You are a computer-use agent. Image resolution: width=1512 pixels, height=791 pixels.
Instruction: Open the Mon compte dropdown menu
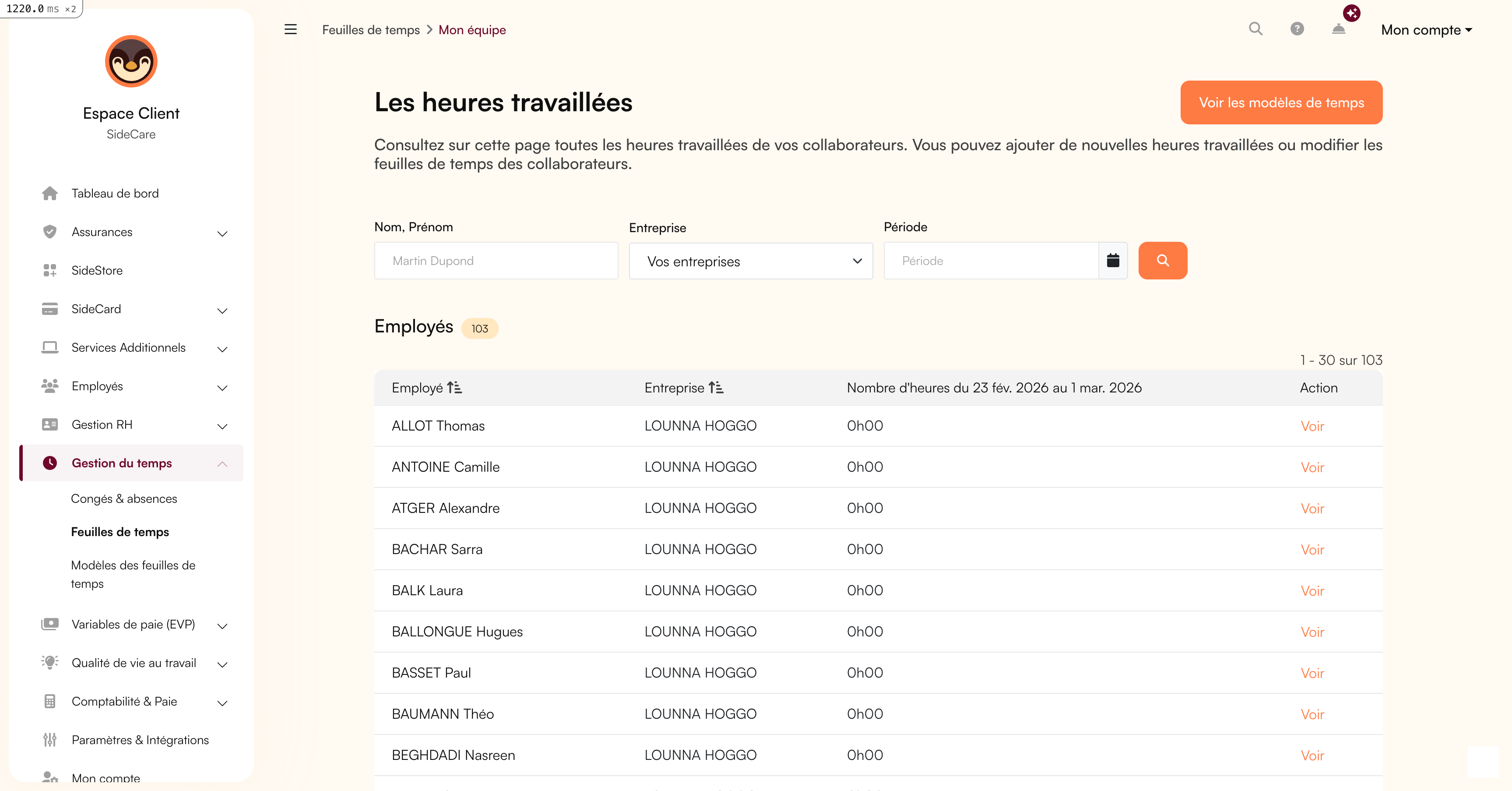coord(1426,30)
